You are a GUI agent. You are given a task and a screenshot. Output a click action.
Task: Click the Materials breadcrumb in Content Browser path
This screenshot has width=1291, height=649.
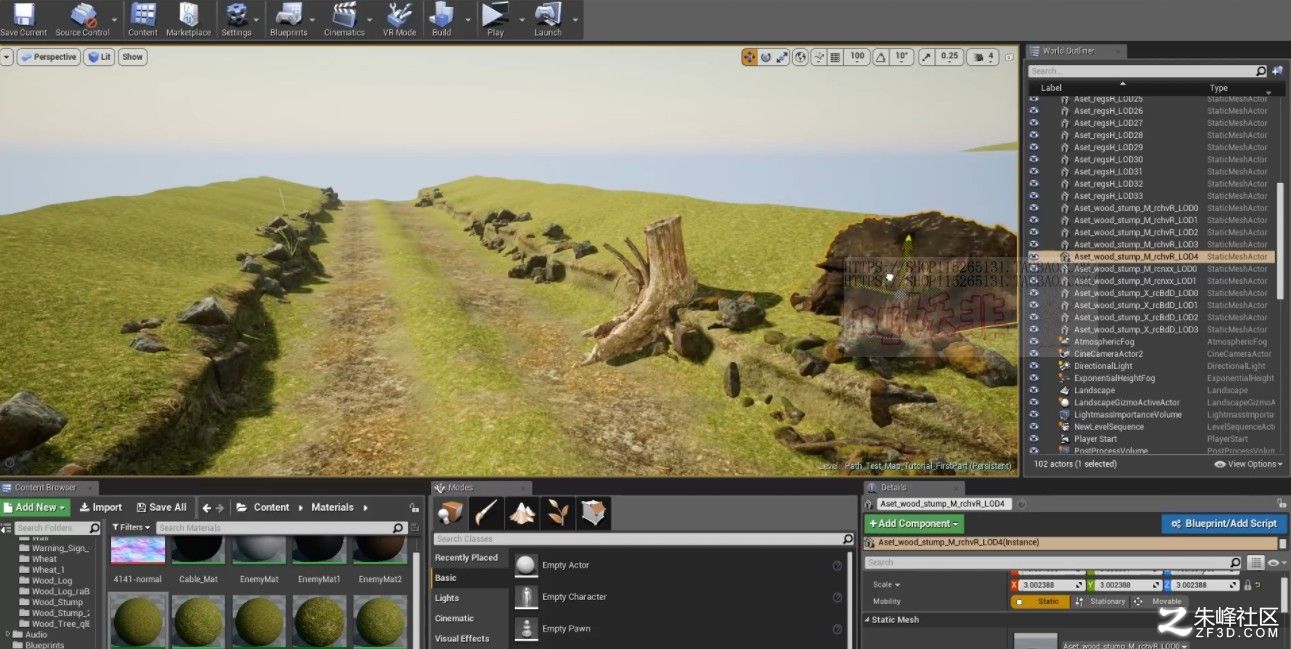332,507
